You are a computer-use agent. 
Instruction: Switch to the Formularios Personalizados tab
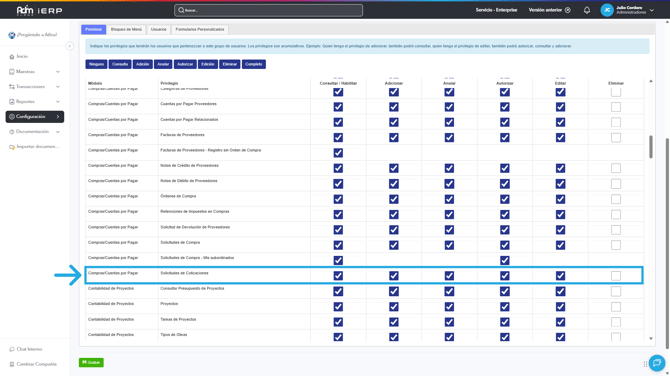point(200,29)
